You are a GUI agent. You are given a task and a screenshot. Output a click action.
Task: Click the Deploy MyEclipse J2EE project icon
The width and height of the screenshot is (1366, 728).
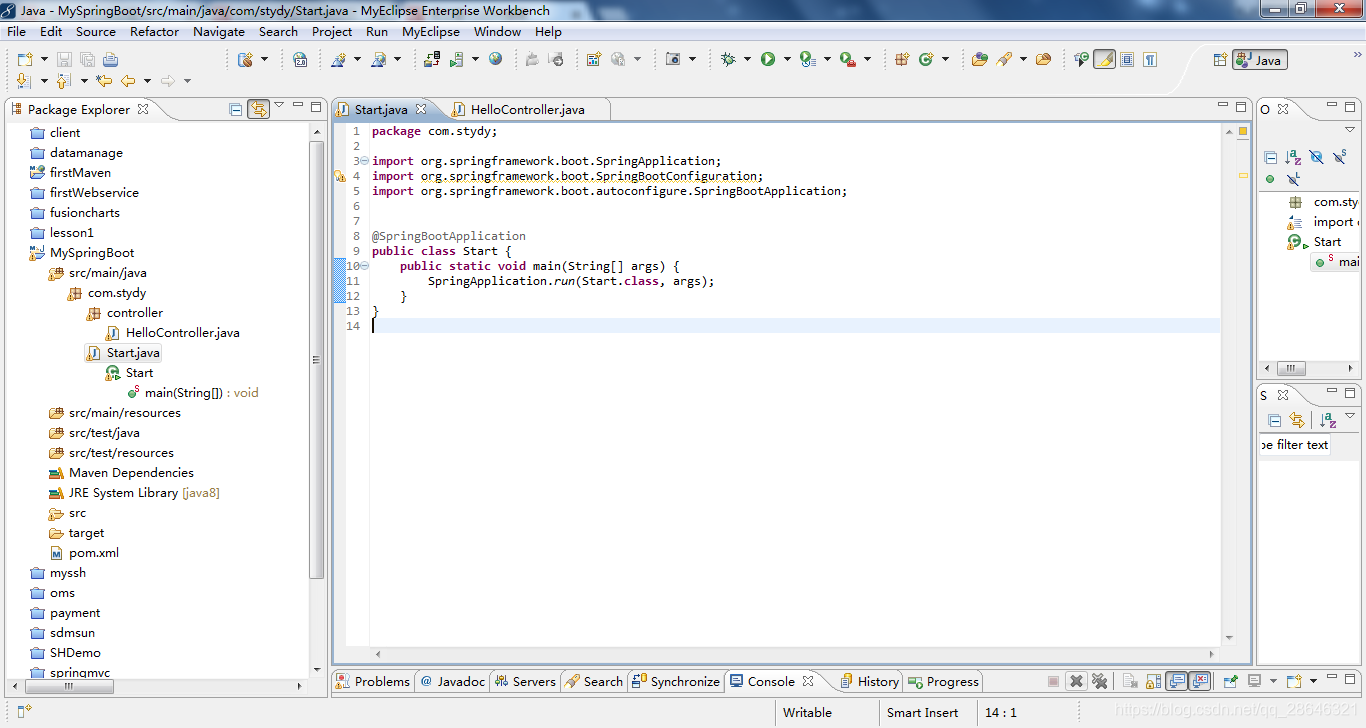pyautogui.click(x=432, y=60)
